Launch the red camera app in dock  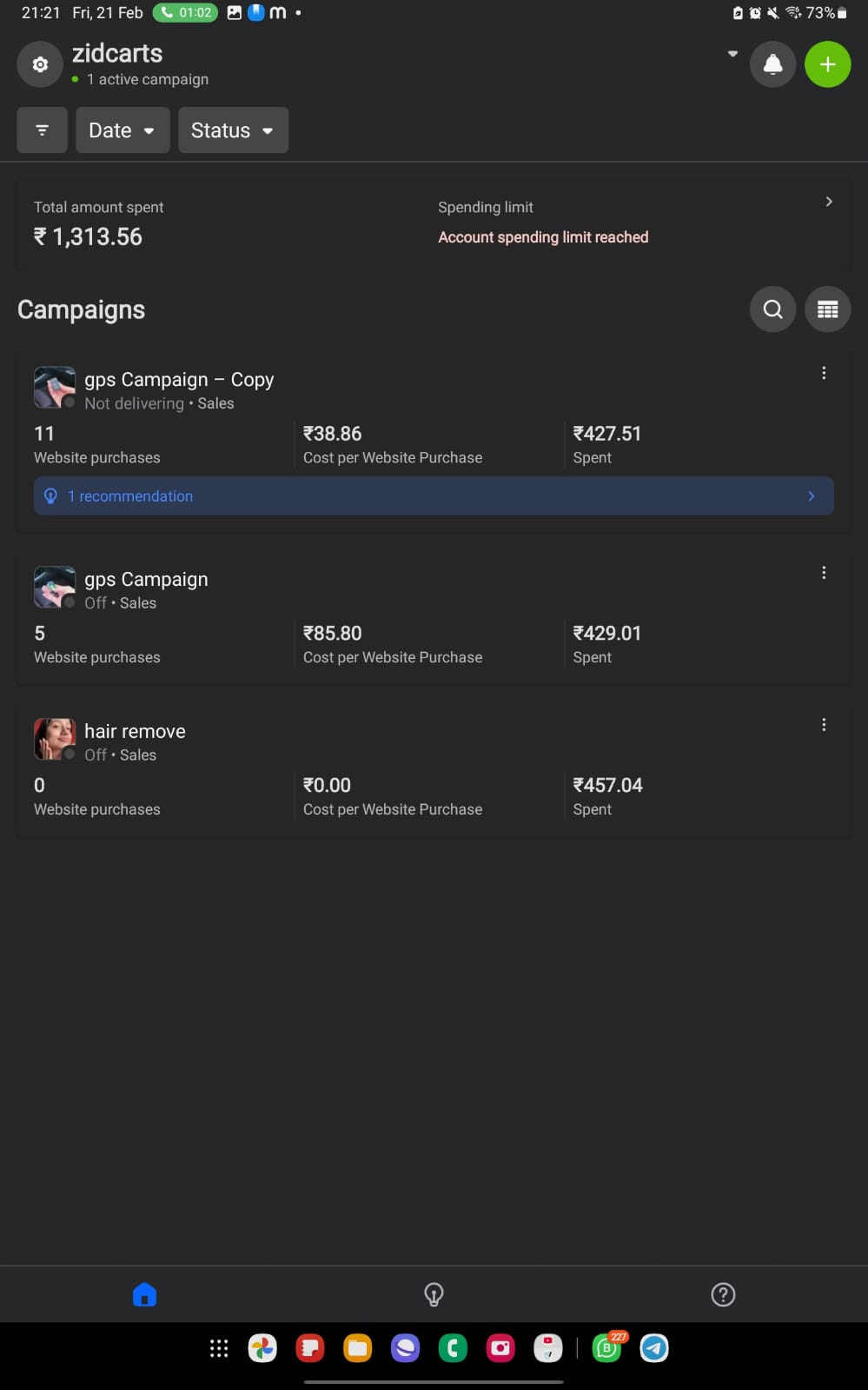500,1348
